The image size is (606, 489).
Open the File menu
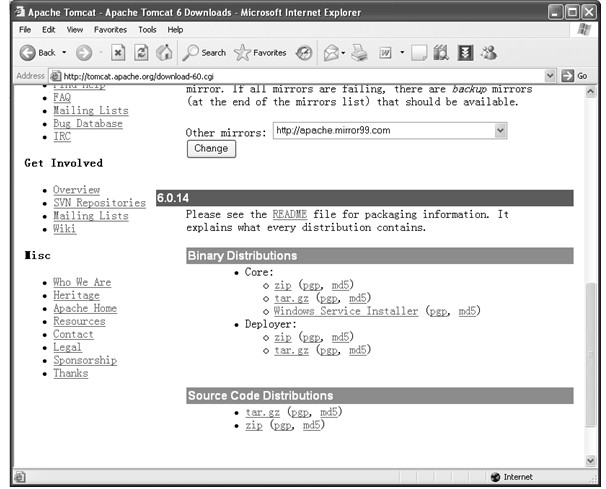25,30
